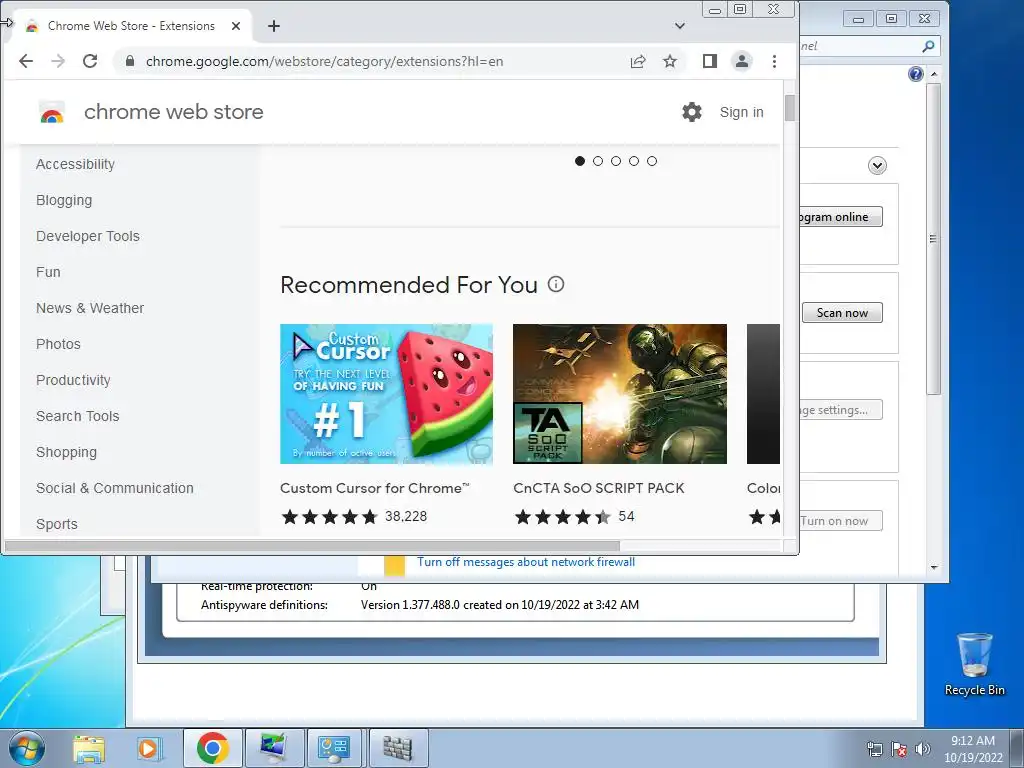Open the CnCTA SoO SCRIPT PACK thumbnail
1024x768 pixels.
click(x=620, y=394)
